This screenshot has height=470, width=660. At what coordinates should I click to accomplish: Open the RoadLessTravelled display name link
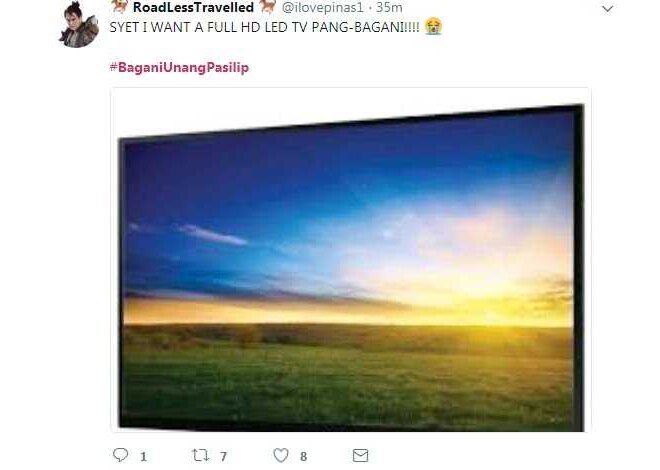(193, 7)
